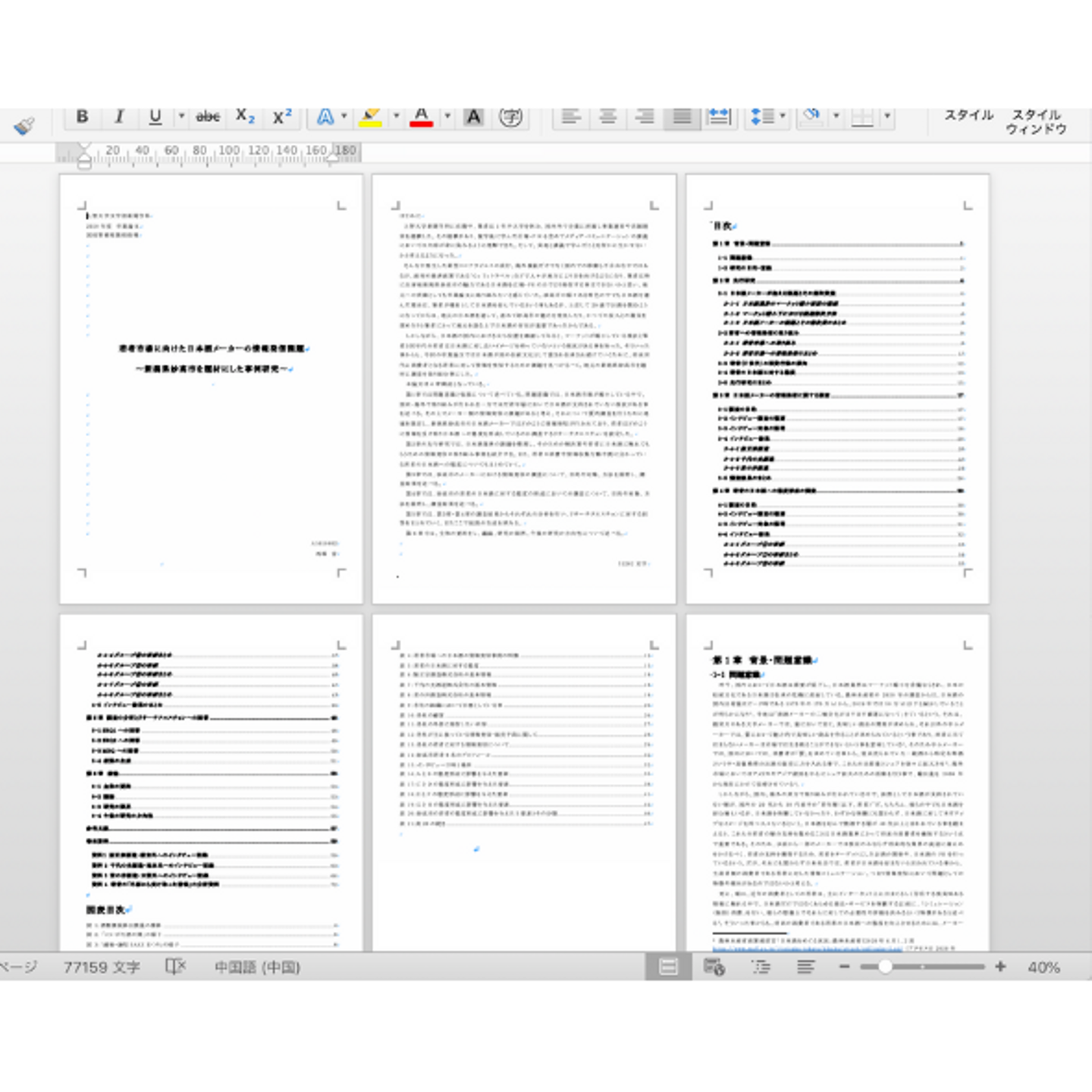Image resolution: width=1092 pixels, height=1092 pixels.
Task: Open the underline style dropdown arrow
Action: pyautogui.click(x=181, y=117)
